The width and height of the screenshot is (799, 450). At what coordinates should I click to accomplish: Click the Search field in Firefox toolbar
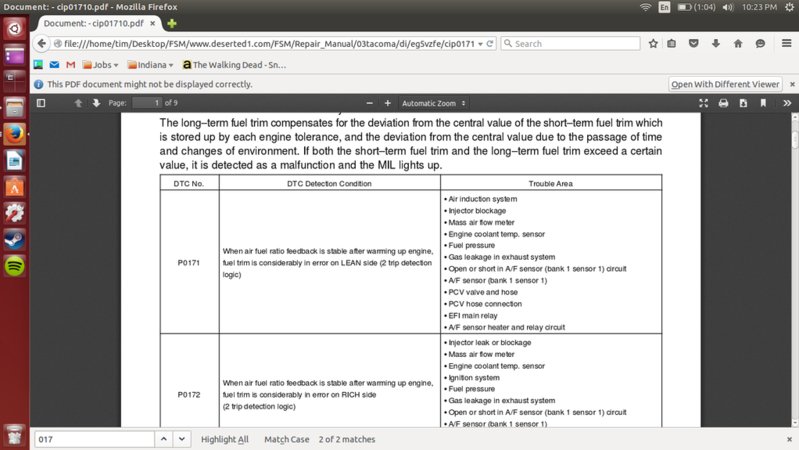(x=570, y=44)
